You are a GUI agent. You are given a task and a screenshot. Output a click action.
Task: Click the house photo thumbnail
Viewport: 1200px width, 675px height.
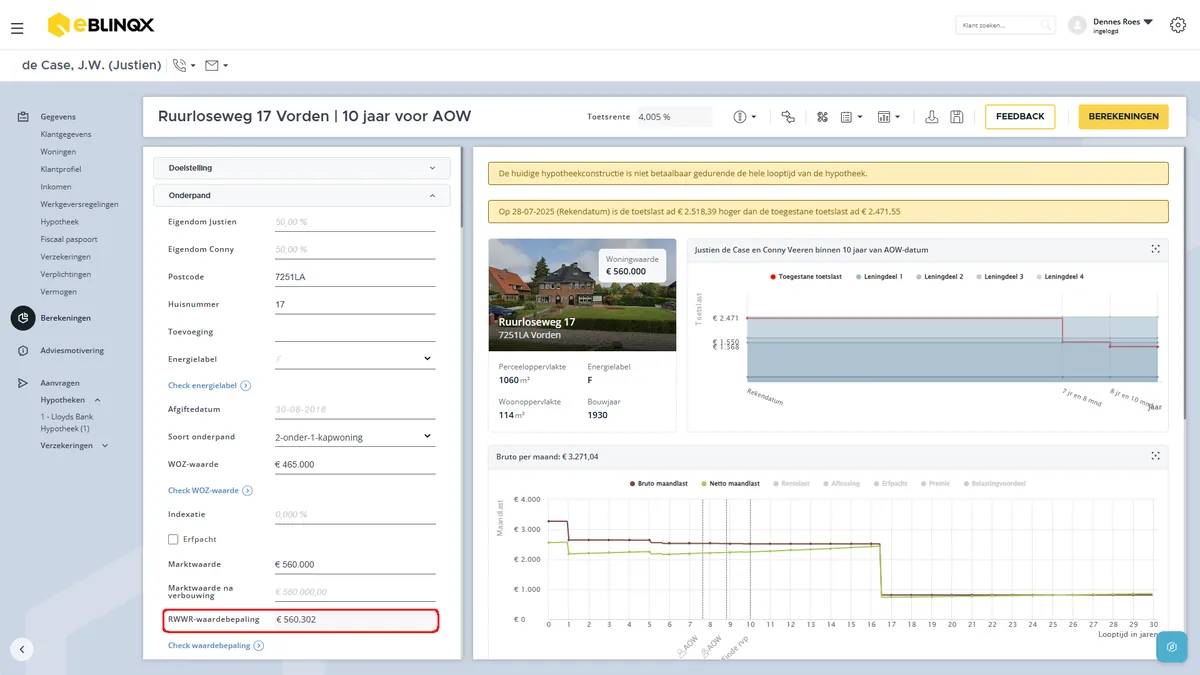[582, 295]
